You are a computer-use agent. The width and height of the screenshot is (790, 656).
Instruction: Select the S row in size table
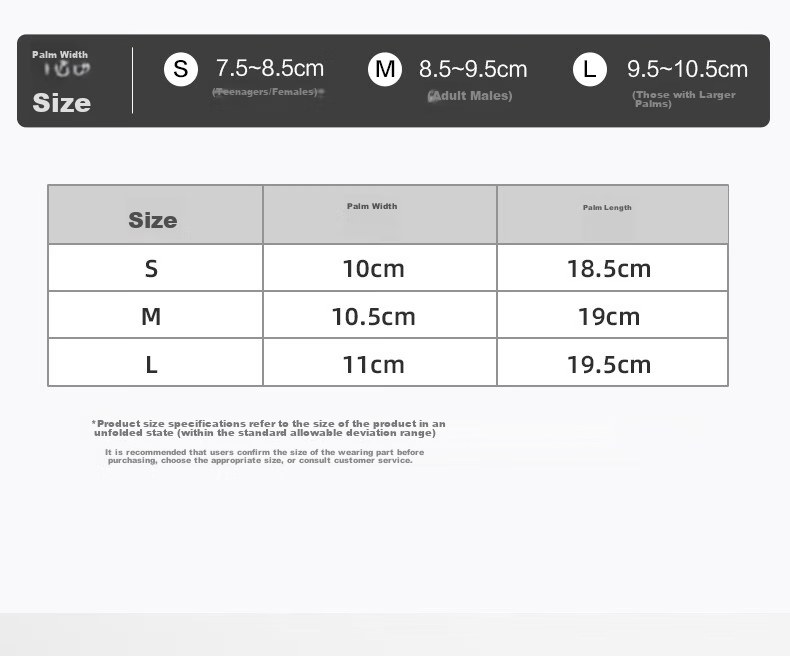[388, 268]
